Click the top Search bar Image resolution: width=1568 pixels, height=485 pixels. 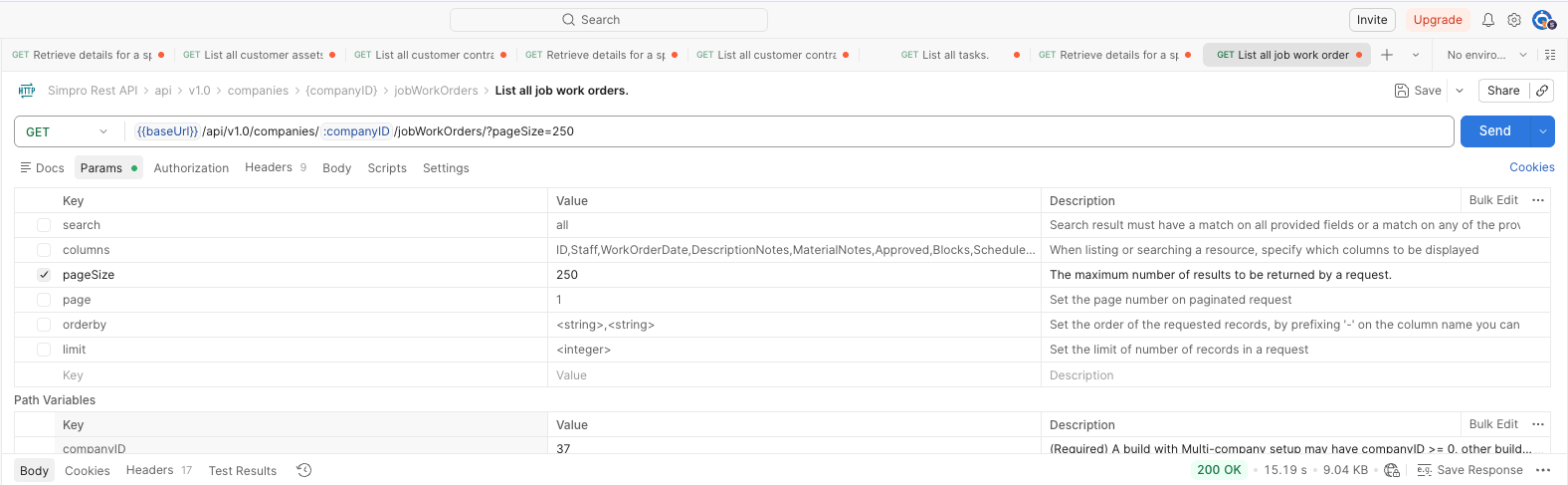[x=609, y=20]
